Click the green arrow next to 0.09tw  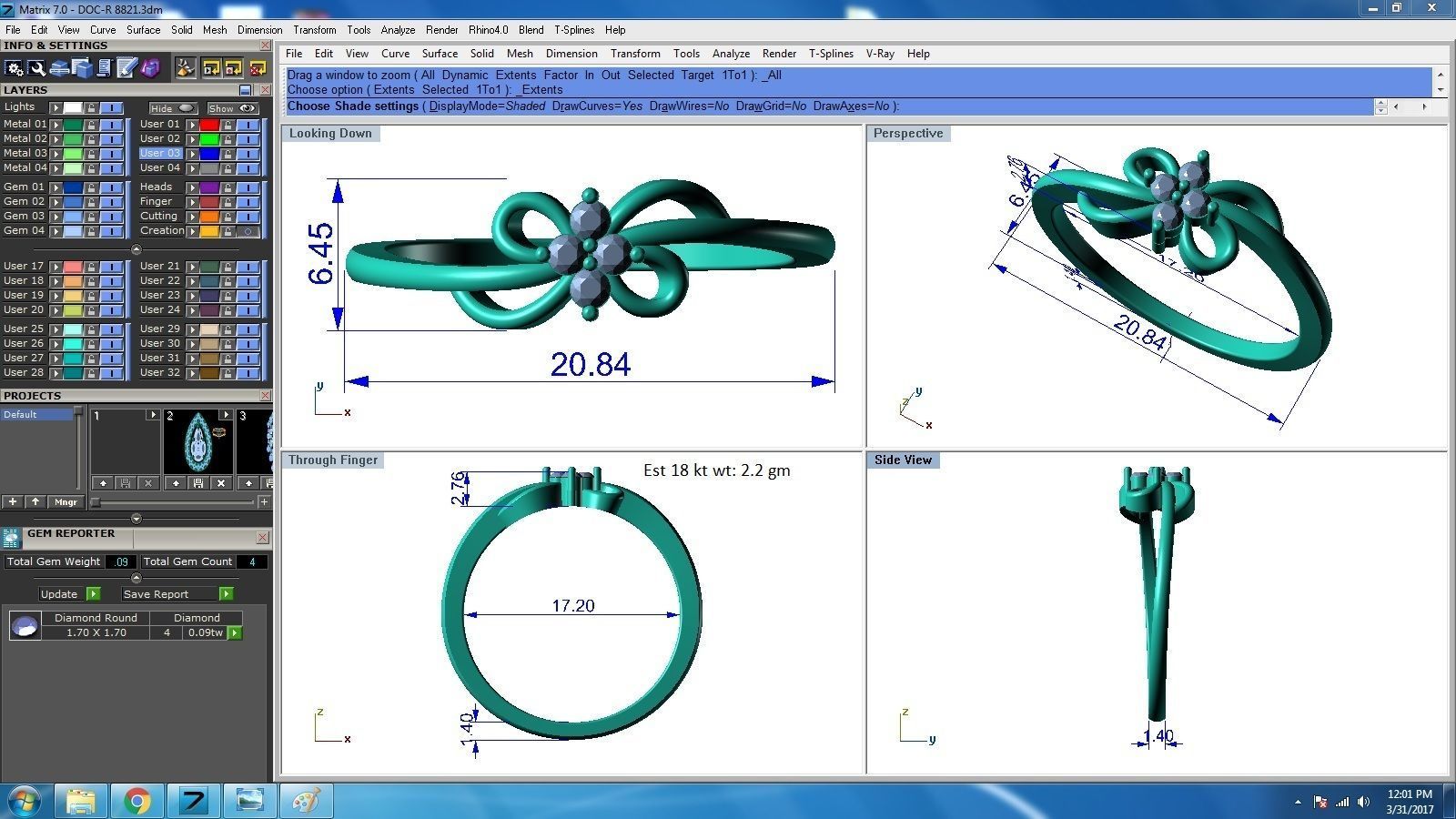pyautogui.click(x=235, y=632)
